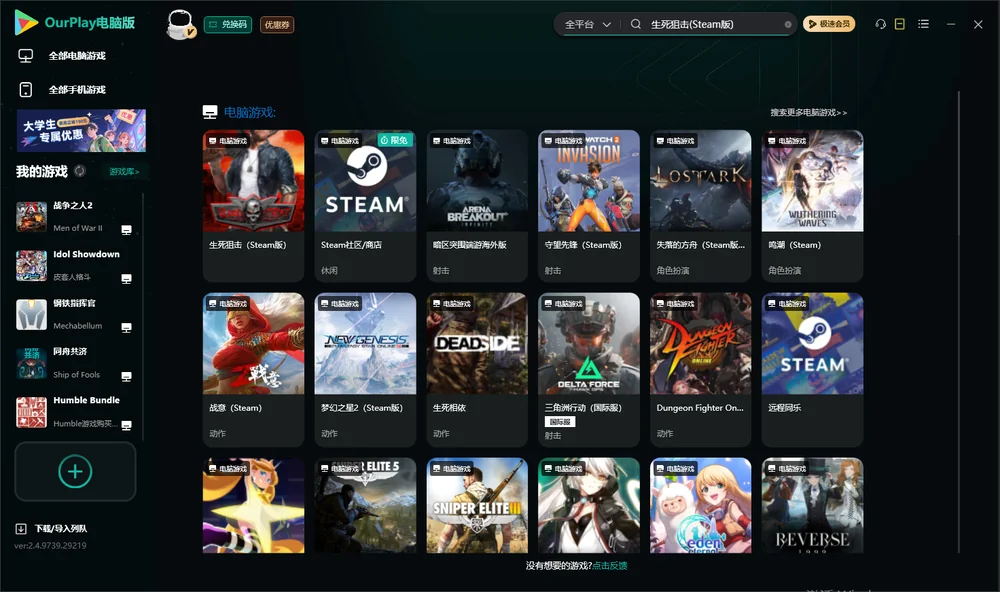Open the Lost Ark 失落的方舟 card
The image size is (1000, 592).
pyautogui.click(x=701, y=205)
